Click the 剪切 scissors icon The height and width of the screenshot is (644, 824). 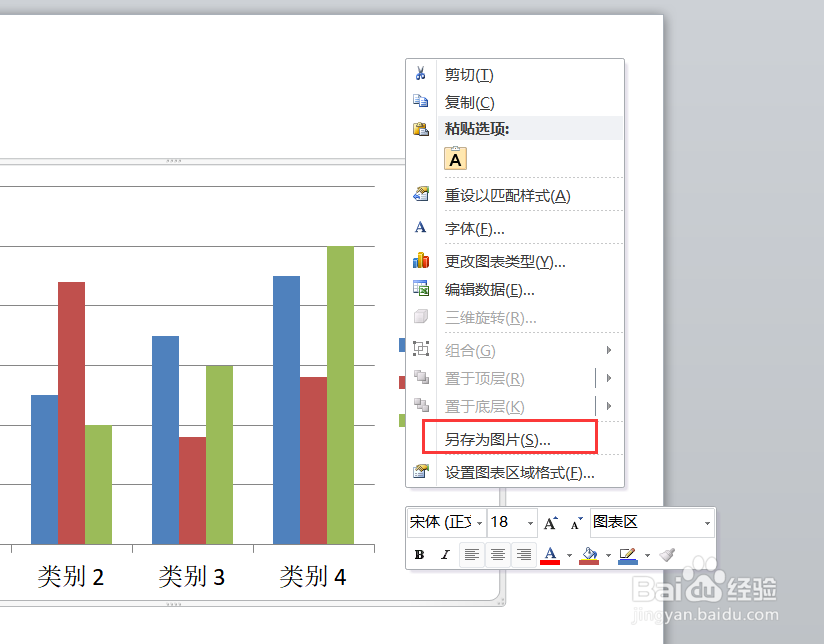coord(422,74)
